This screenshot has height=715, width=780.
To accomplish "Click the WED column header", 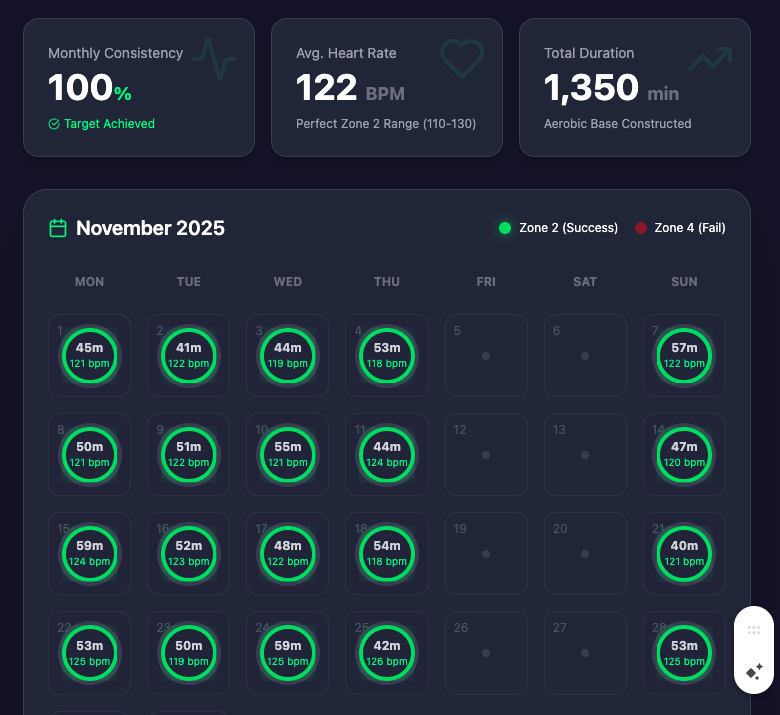I will tap(288, 282).
